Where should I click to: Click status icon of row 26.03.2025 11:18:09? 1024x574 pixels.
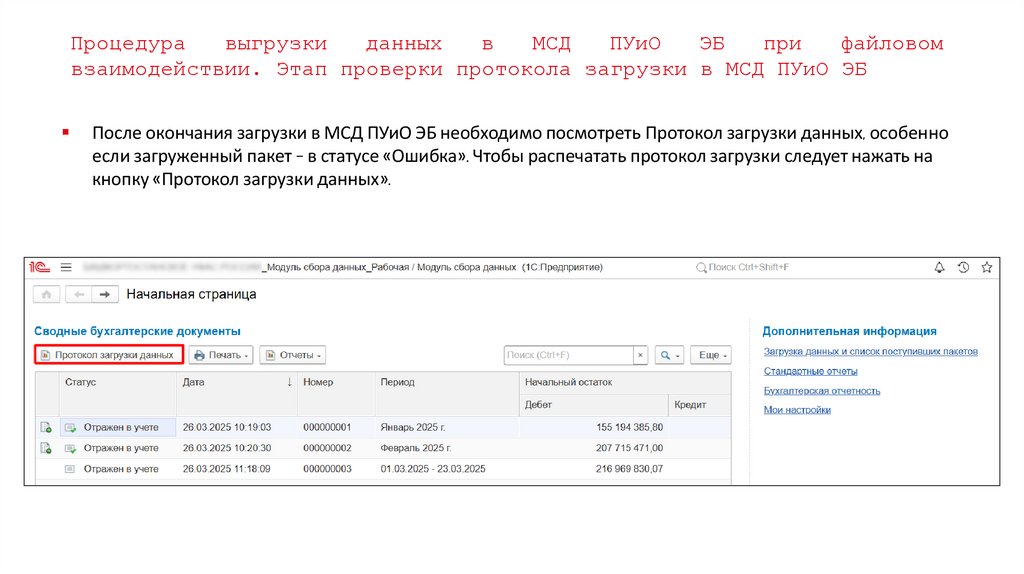pyautogui.click(x=70, y=469)
